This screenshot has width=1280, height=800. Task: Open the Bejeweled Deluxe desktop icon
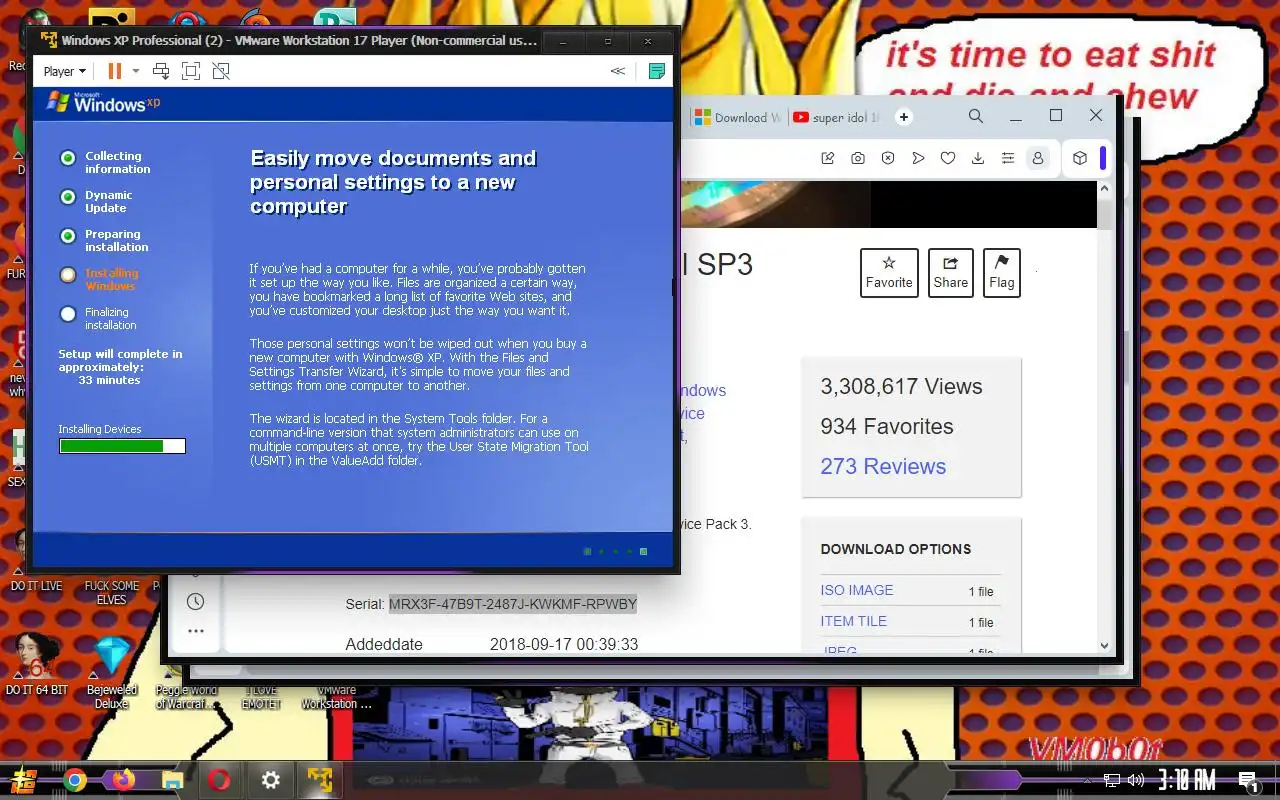point(112,672)
